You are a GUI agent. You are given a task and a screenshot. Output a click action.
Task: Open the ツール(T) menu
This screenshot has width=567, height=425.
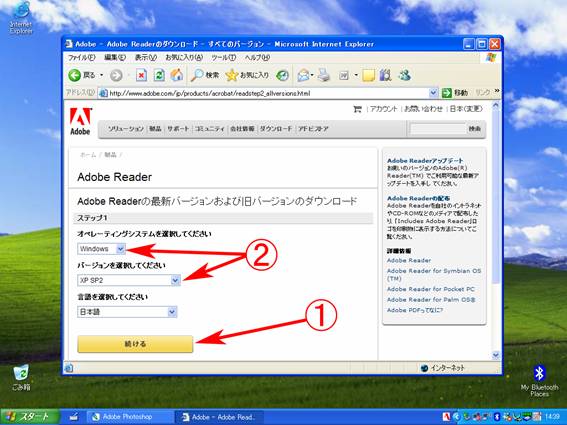[224, 58]
